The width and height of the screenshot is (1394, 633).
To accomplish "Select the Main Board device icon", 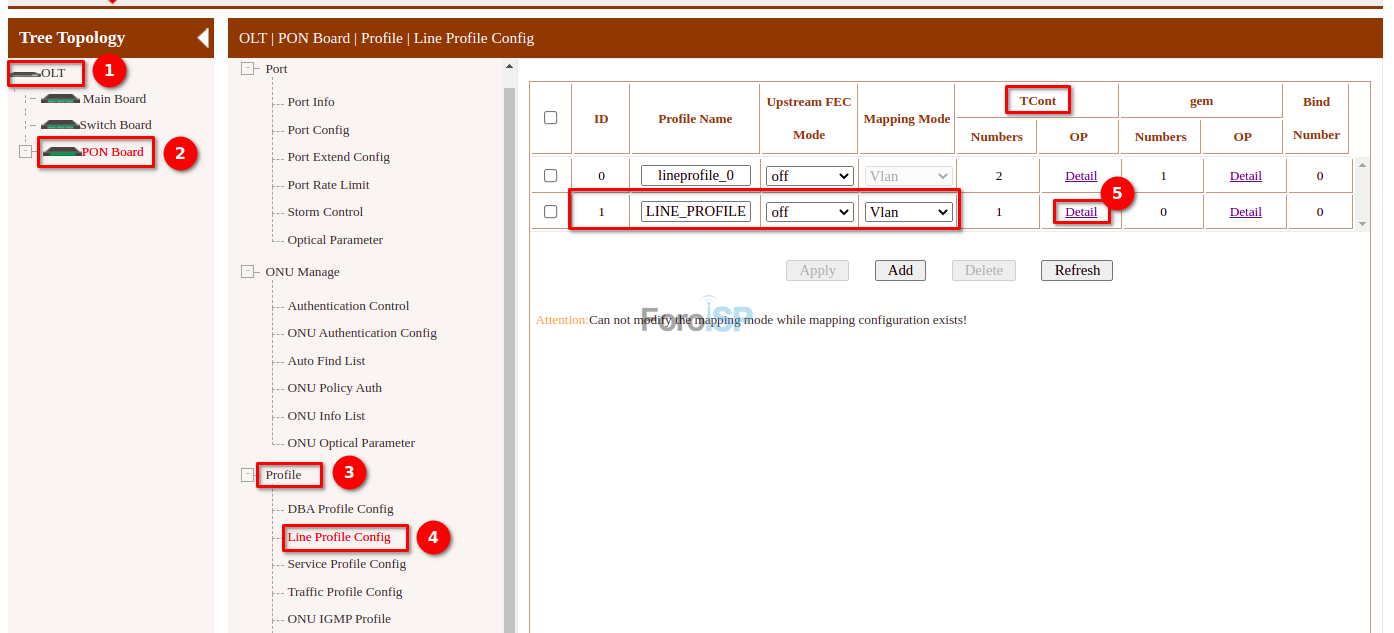I will point(61,99).
